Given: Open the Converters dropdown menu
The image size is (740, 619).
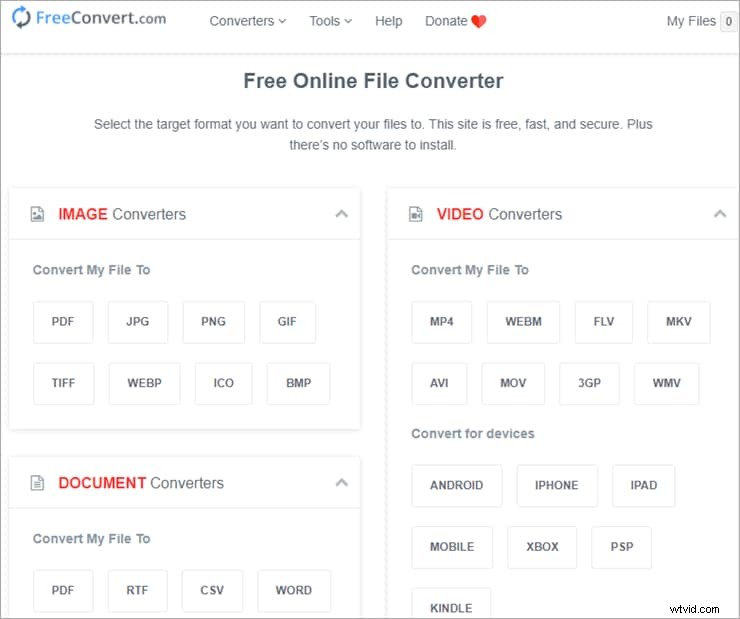Looking at the screenshot, I should pyautogui.click(x=248, y=21).
